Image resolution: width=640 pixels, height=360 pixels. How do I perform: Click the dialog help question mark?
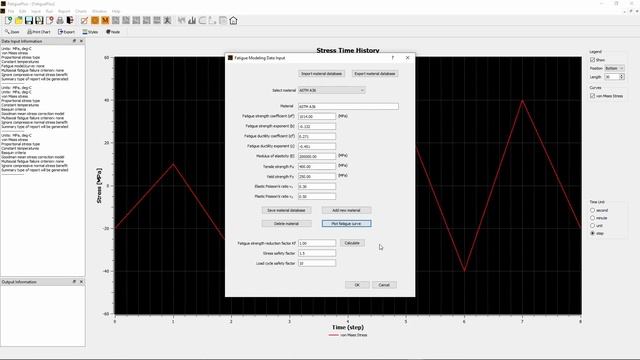click(x=393, y=58)
